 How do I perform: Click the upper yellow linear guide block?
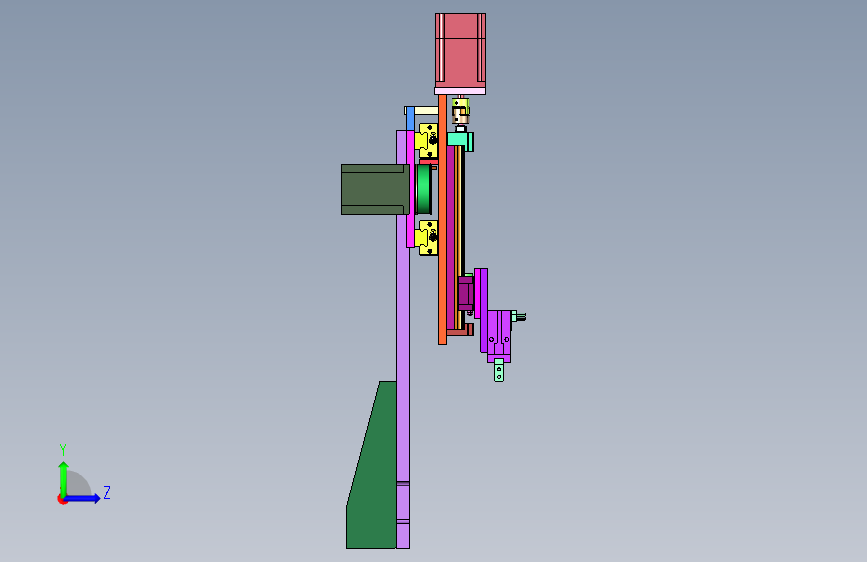pos(427,140)
